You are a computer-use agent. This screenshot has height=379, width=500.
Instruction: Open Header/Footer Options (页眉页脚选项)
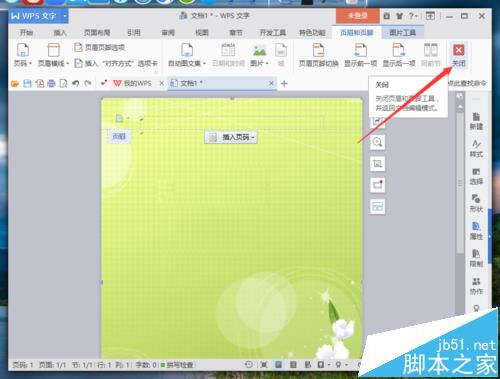[x=100, y=47]
